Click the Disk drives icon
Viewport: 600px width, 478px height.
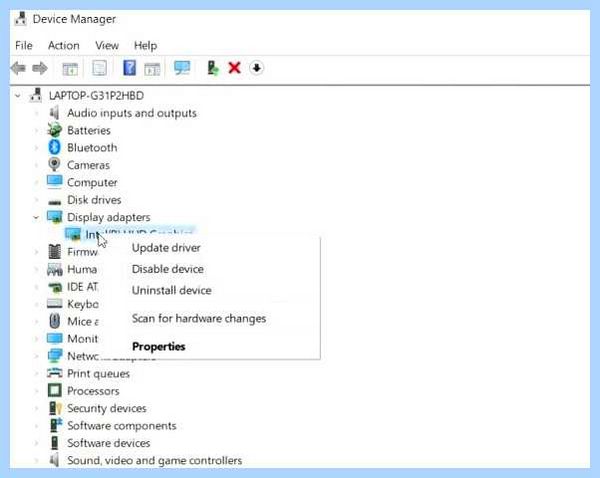(54, 201)
